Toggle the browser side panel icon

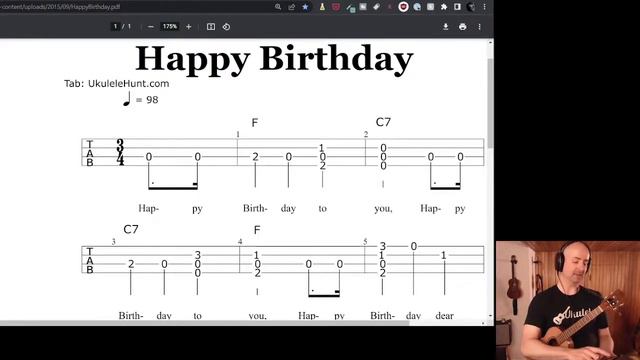pos(457,7)
